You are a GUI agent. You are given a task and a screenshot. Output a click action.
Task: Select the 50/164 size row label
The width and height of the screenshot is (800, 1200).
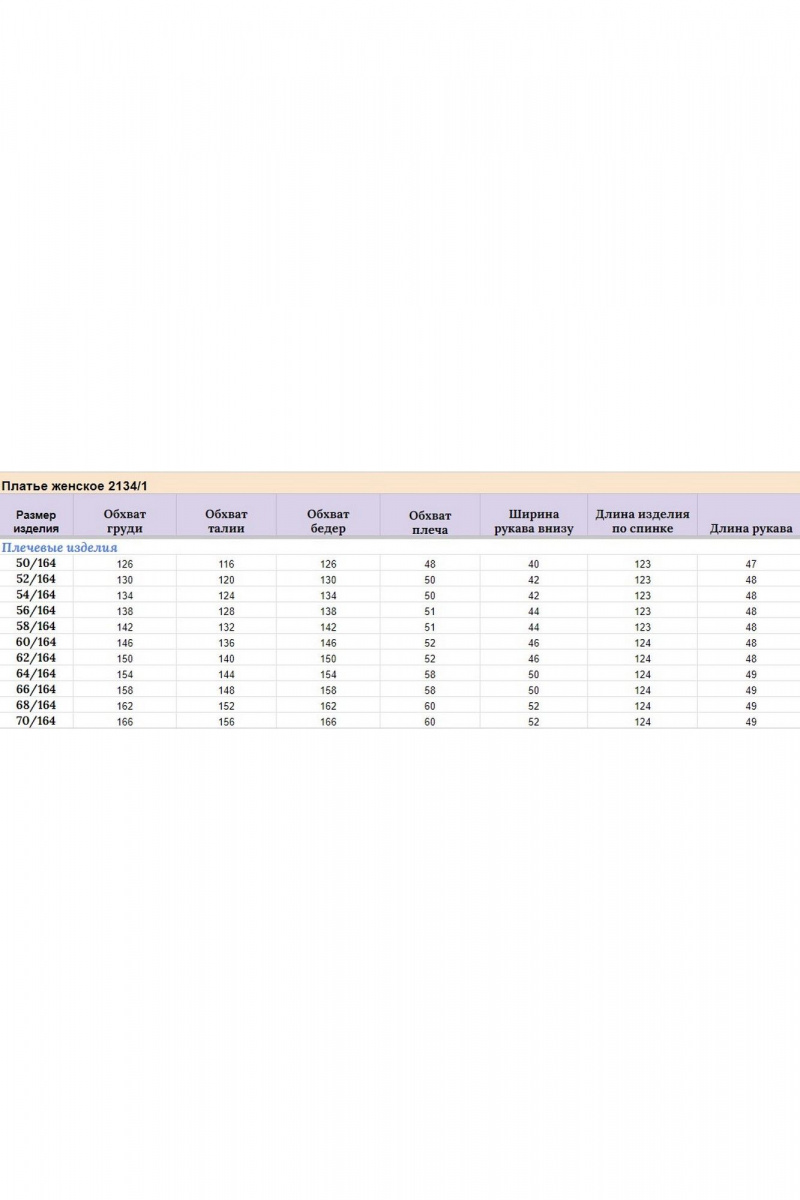pos(36,563)
